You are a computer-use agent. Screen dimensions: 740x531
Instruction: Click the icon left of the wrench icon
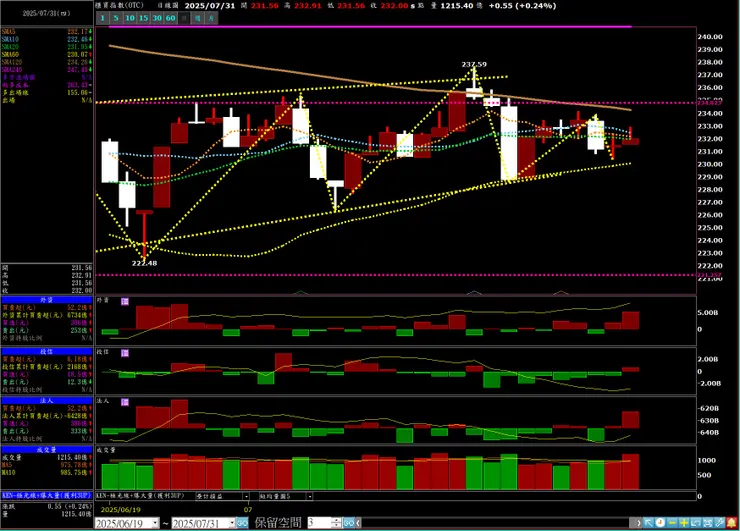click(707, 523)
